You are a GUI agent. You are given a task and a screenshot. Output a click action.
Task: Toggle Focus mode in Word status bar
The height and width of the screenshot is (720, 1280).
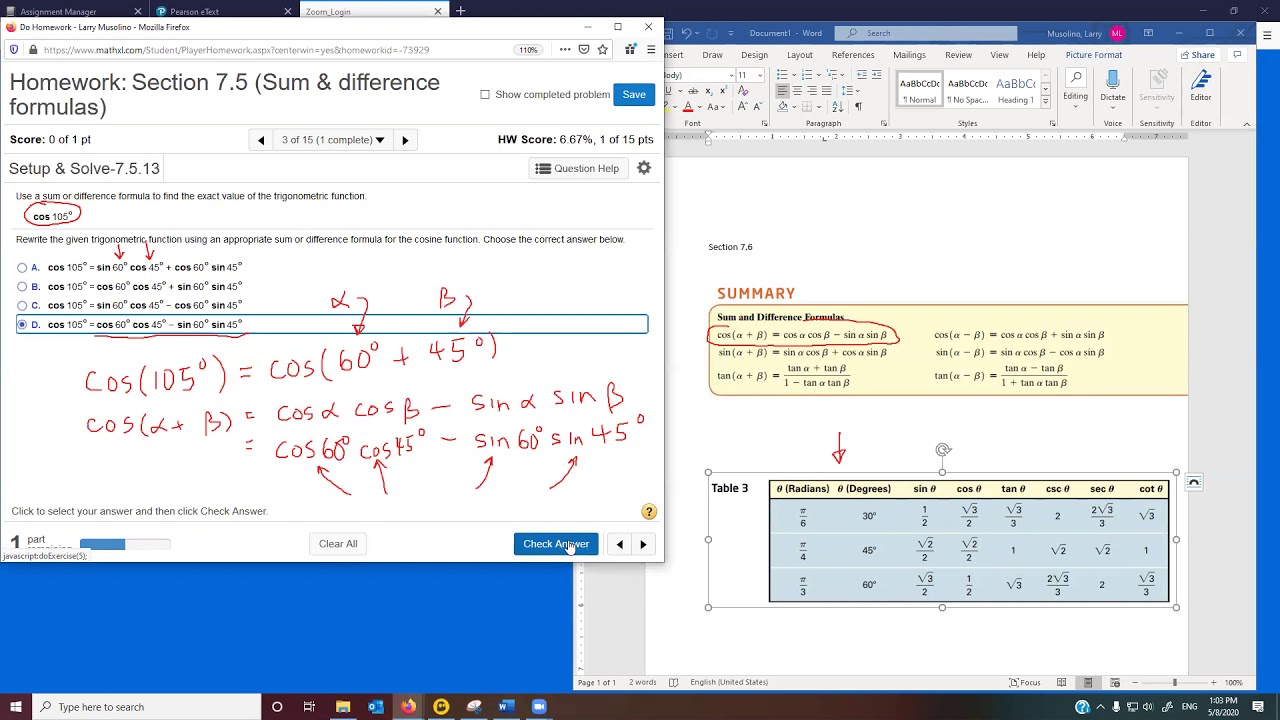(x=1025, y=682)
